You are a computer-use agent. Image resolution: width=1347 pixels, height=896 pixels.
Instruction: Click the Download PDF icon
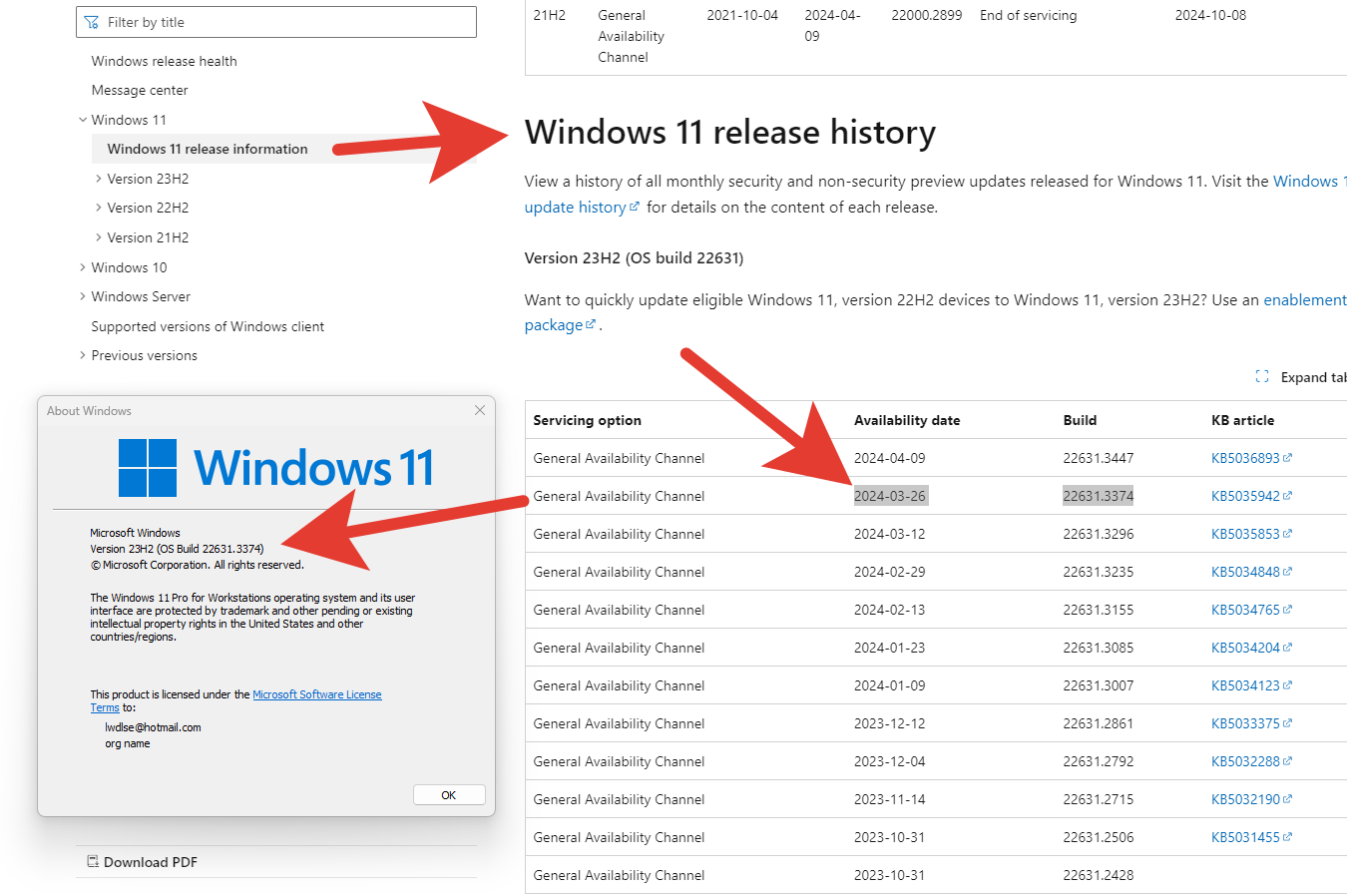93,861
